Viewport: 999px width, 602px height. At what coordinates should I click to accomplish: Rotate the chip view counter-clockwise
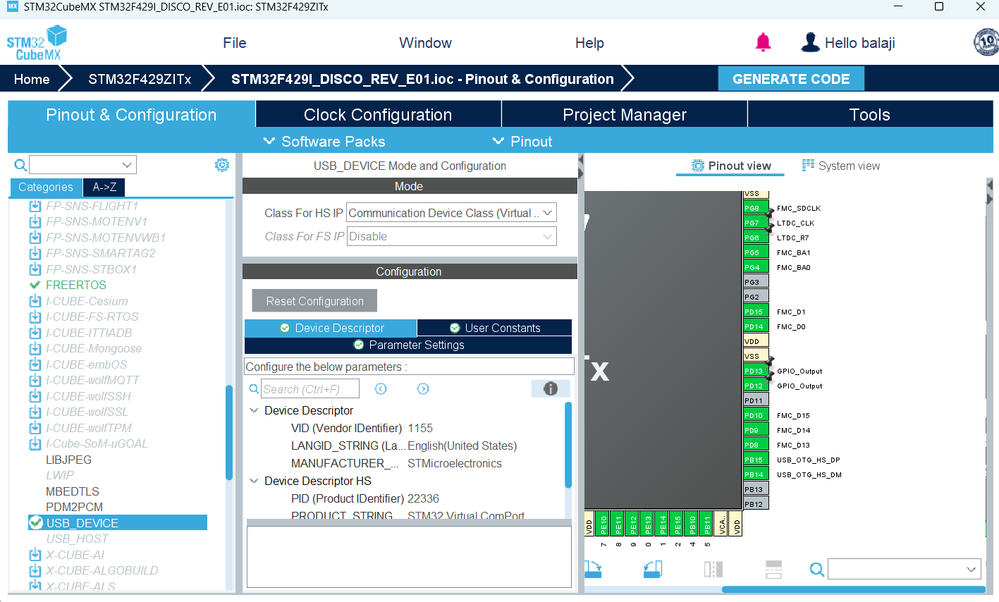652,569
